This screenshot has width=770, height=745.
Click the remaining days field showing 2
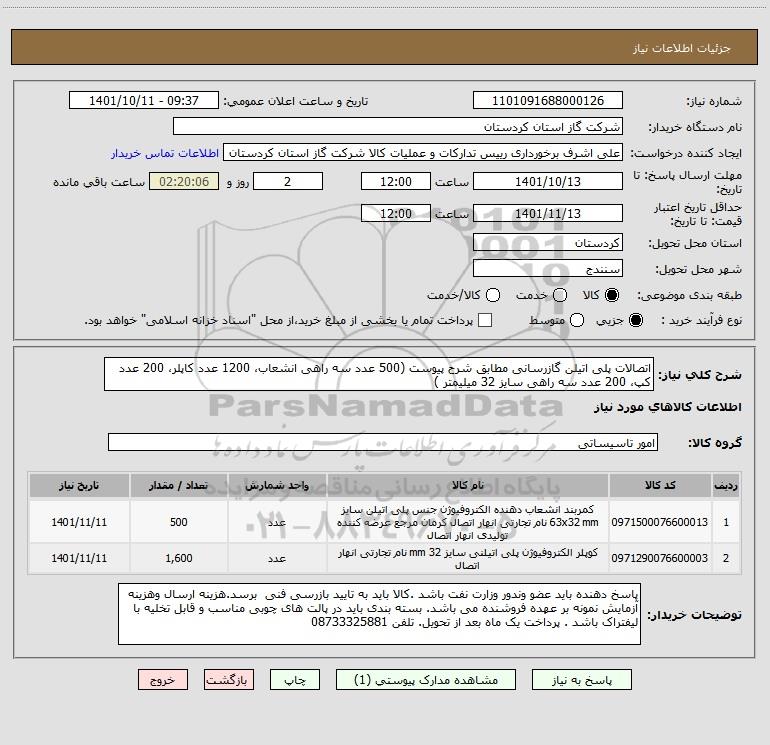point(288,181)
